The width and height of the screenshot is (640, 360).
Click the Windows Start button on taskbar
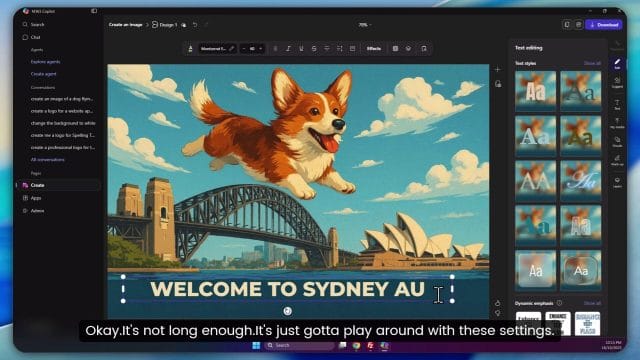(256, 346)
